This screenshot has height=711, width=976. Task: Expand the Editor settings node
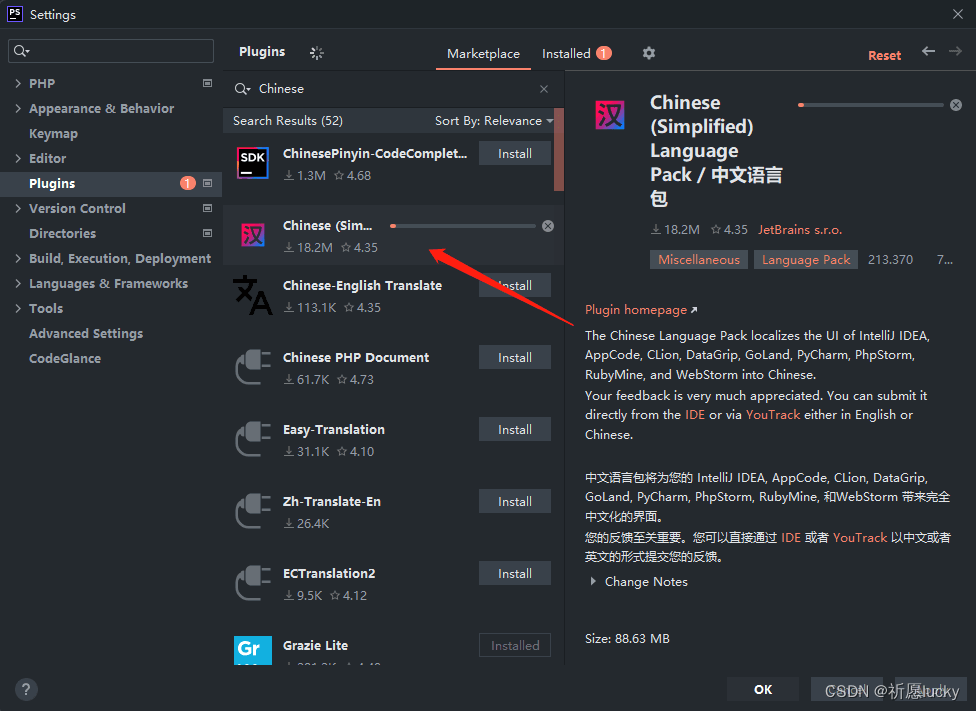click(18, 158)
